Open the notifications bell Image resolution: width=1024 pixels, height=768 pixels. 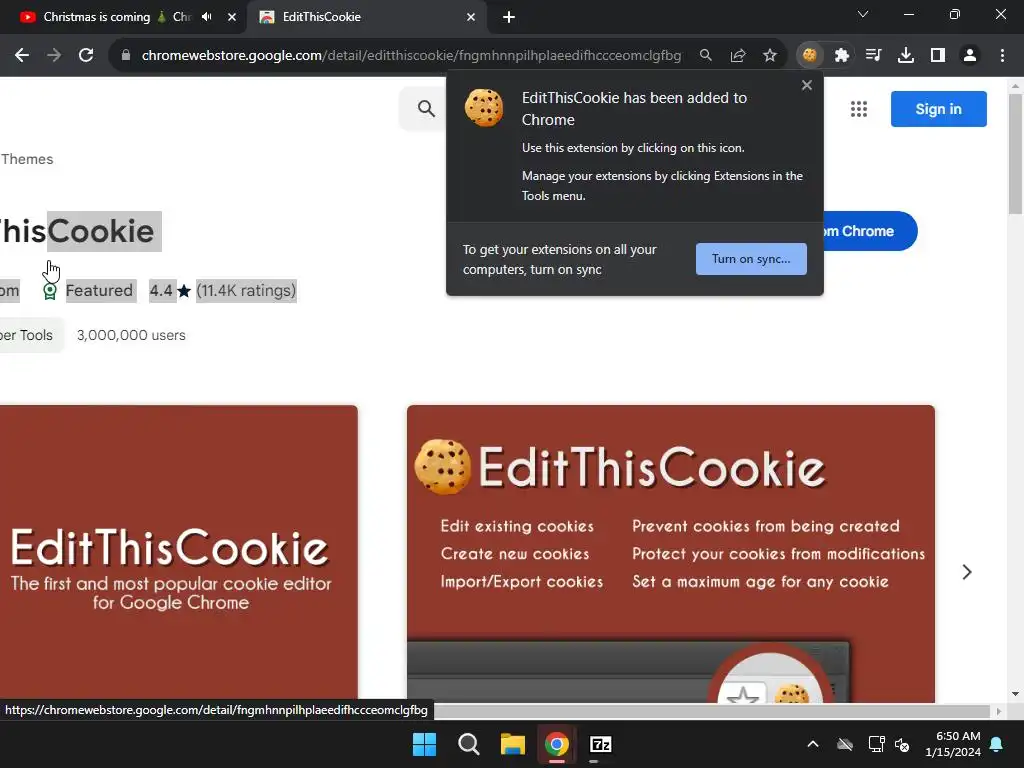(x=997, y=744)
